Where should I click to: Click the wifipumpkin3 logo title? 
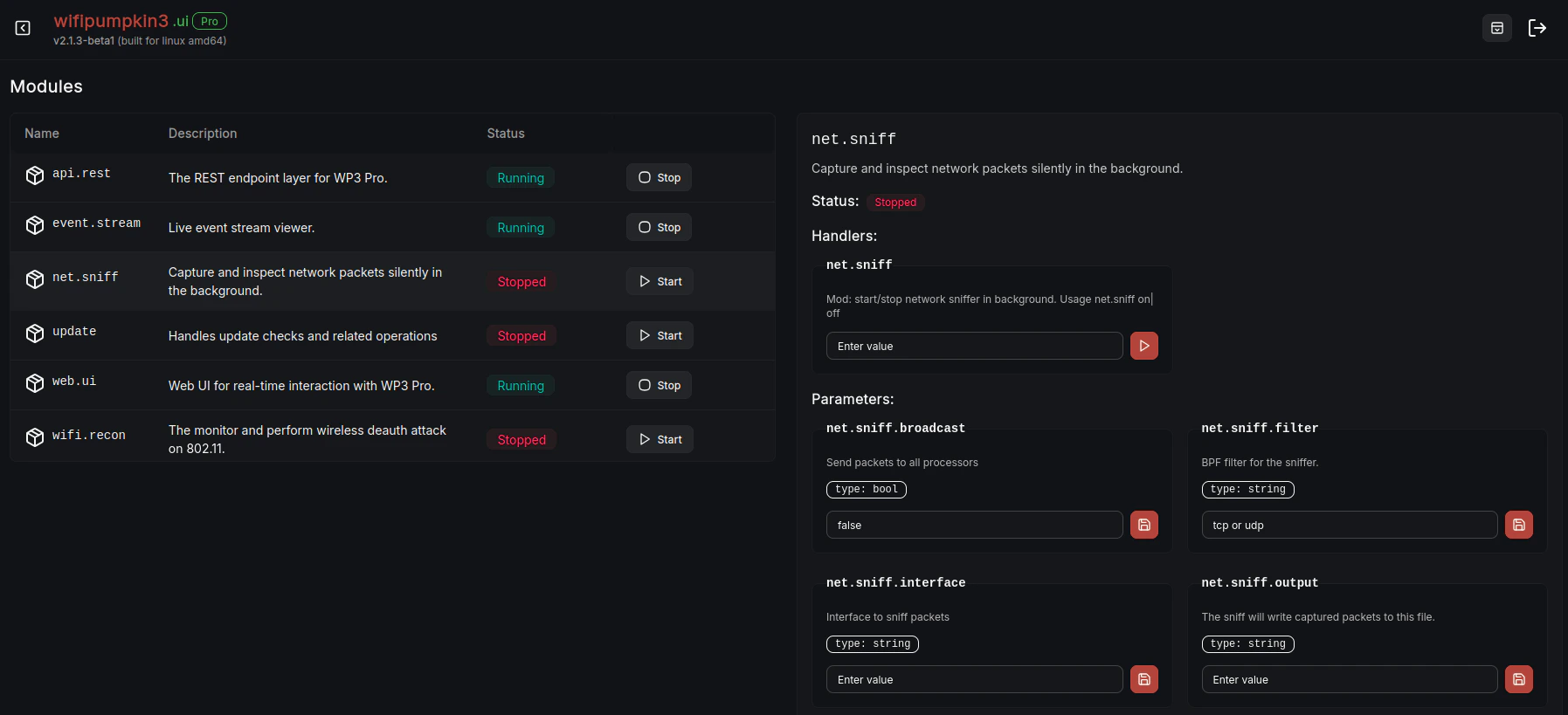pos(111,21)
